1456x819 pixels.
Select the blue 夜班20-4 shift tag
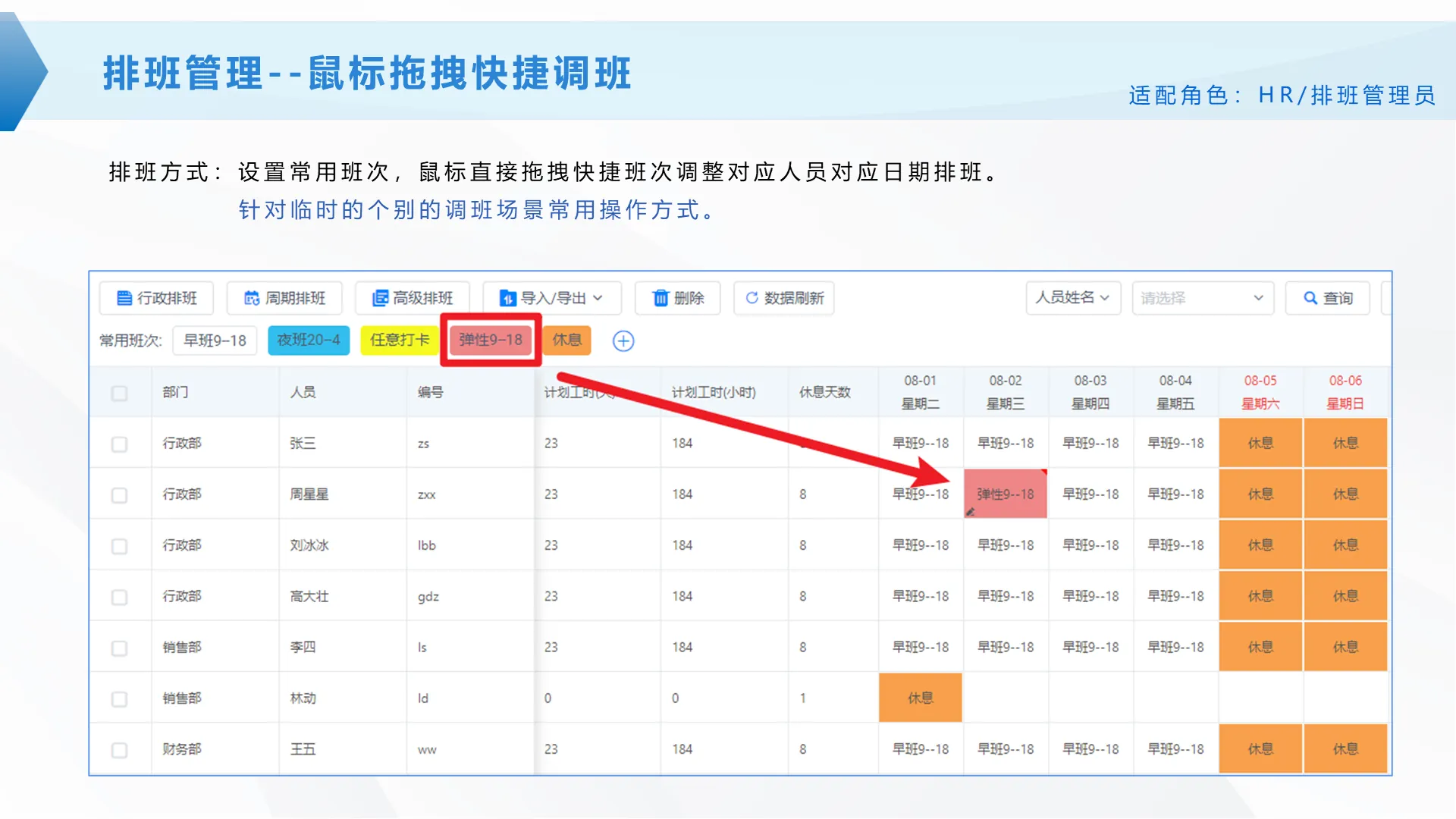(x=309, y=340)
